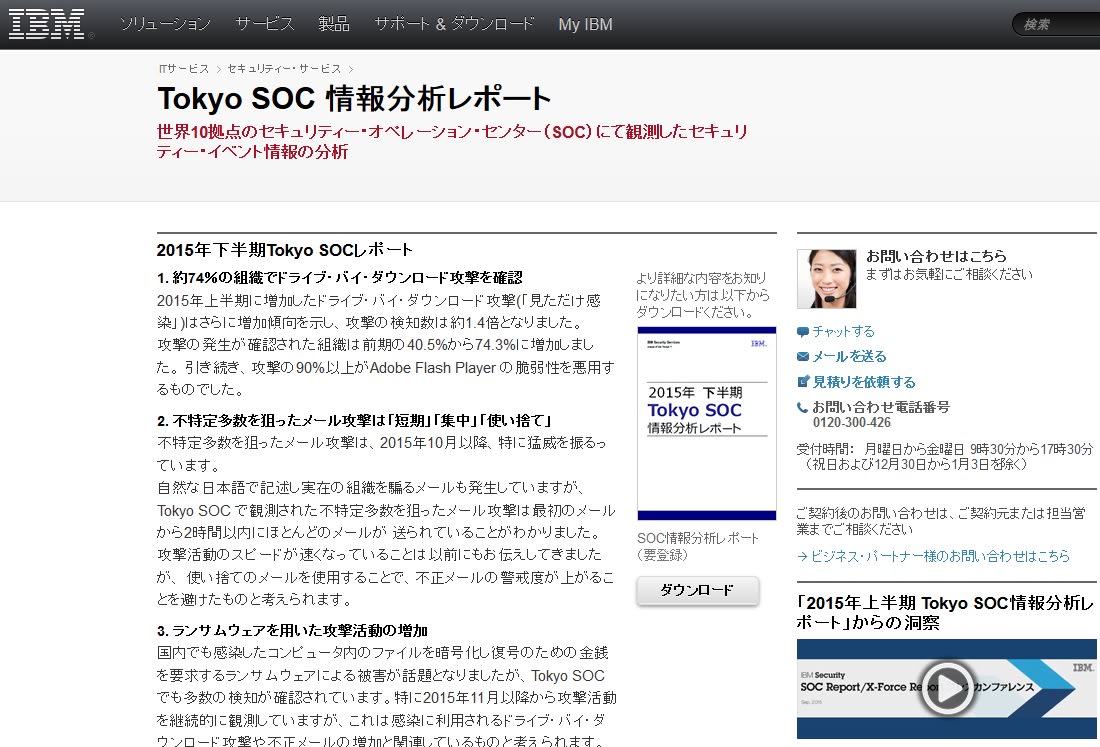Open the ソリューション menu
1100x747 pixels.
(x=165, y=25)
